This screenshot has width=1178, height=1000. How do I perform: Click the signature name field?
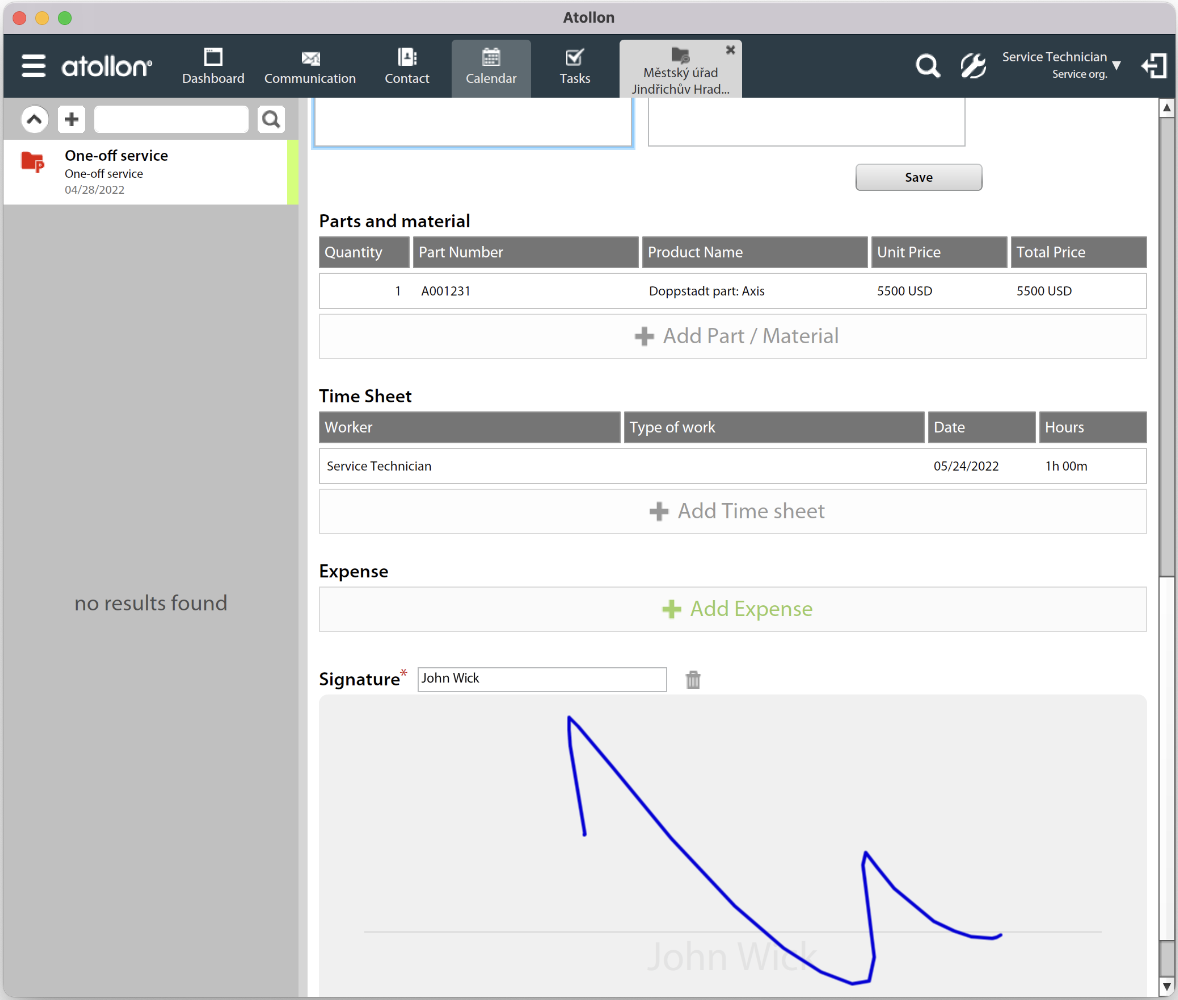click(541, 679)
